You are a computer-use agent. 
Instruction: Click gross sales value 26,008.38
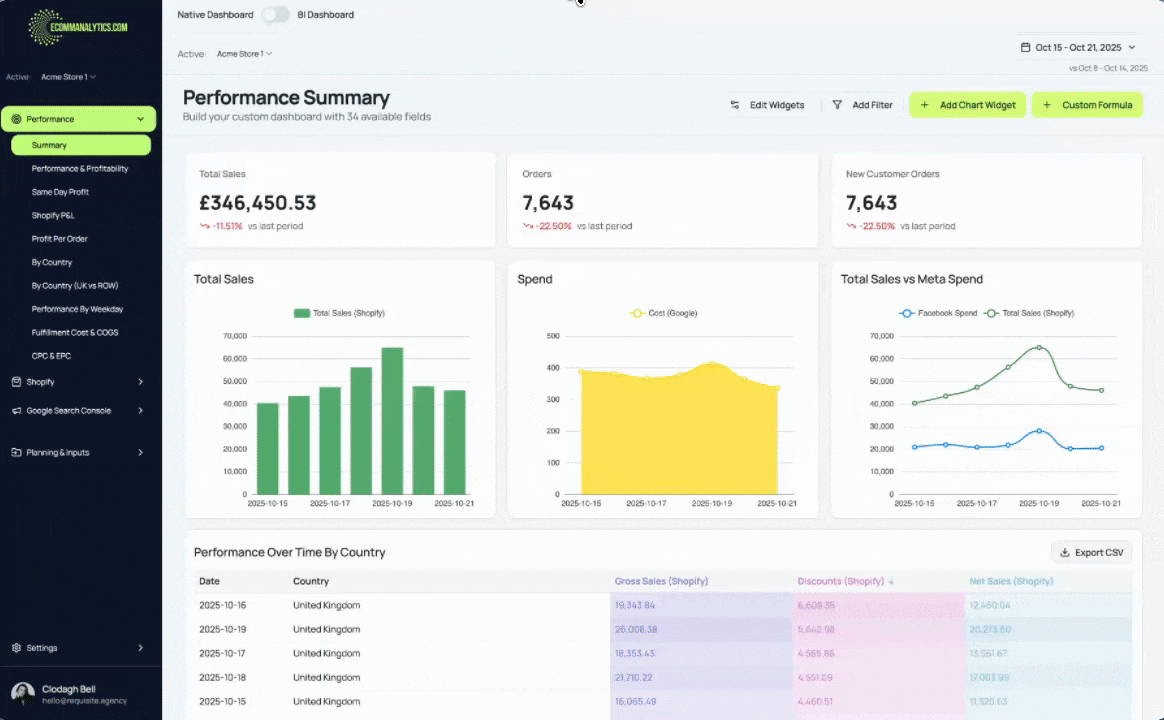(635, 629)
